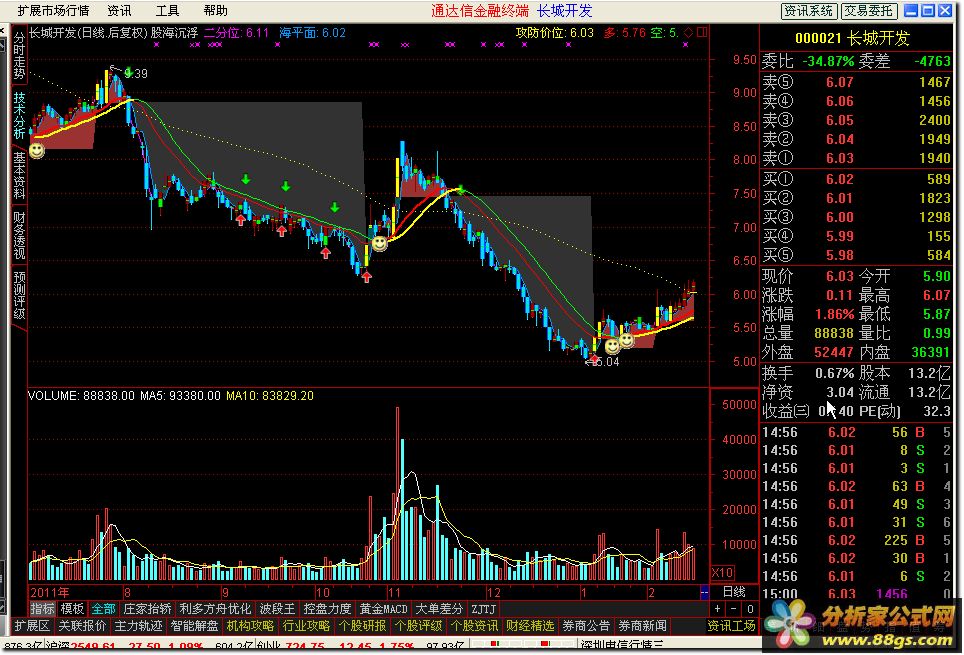Click the 资讯系统 button
The width and height of the screenshot is (964, 655).
coord(808,10)
